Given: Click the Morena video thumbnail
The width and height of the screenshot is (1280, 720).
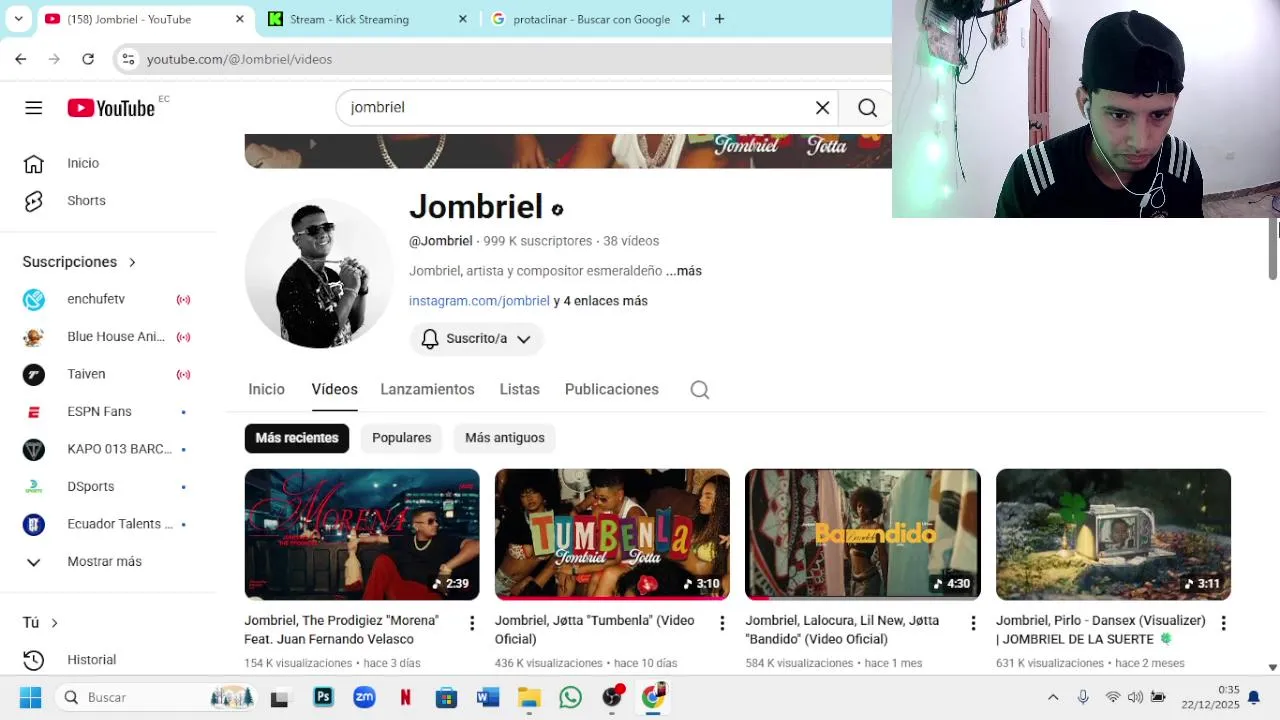Looking at the screenshot, I should (362, 534).
